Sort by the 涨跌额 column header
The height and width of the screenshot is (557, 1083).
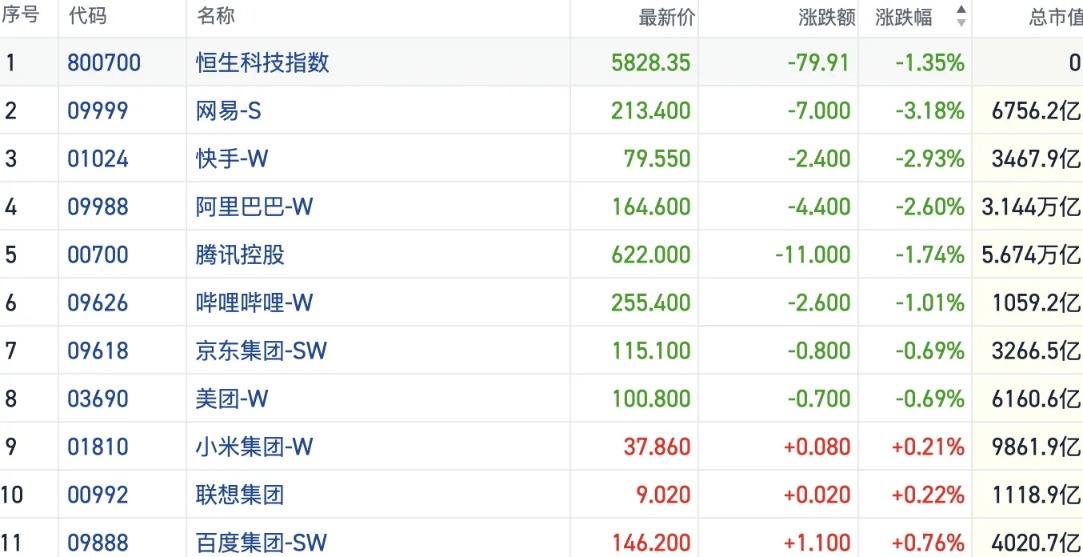click(x=826, y=17)
